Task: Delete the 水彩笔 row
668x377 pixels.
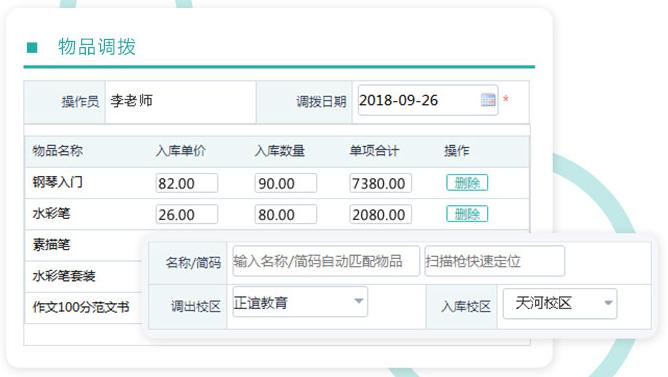Action: pyautogui.click(x=467, y=214)
